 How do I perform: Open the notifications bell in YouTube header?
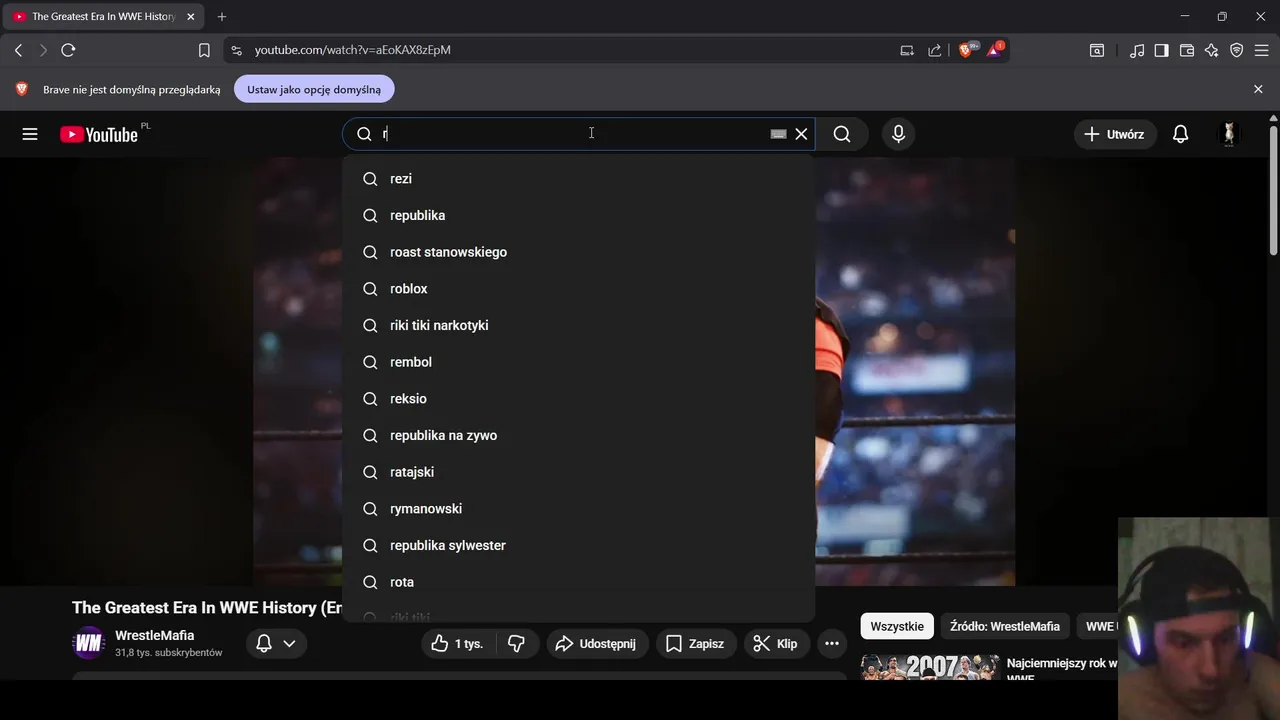[1181, 134]
